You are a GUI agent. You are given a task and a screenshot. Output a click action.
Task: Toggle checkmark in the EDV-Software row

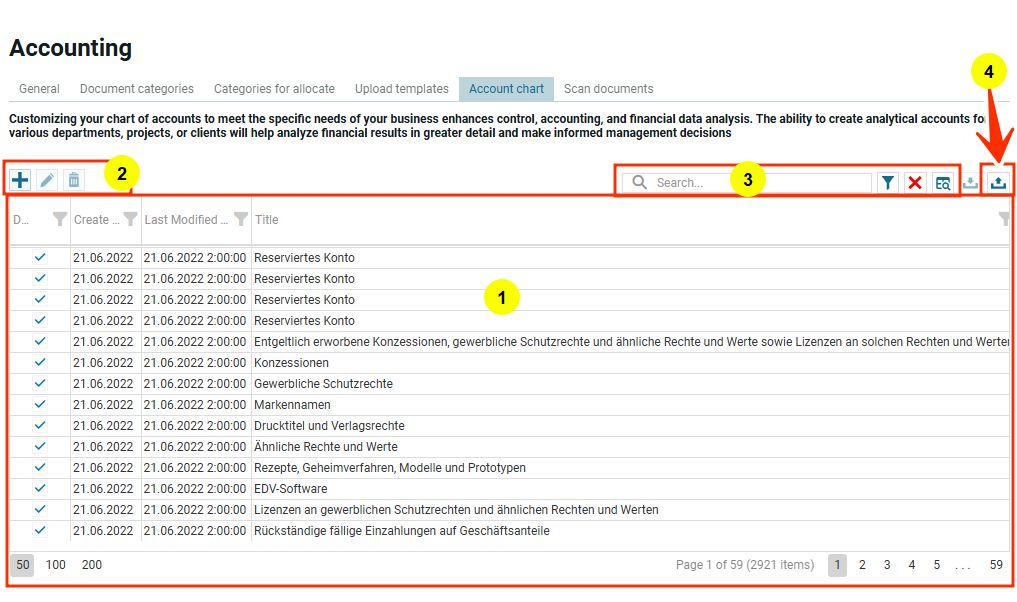[40, 489]
